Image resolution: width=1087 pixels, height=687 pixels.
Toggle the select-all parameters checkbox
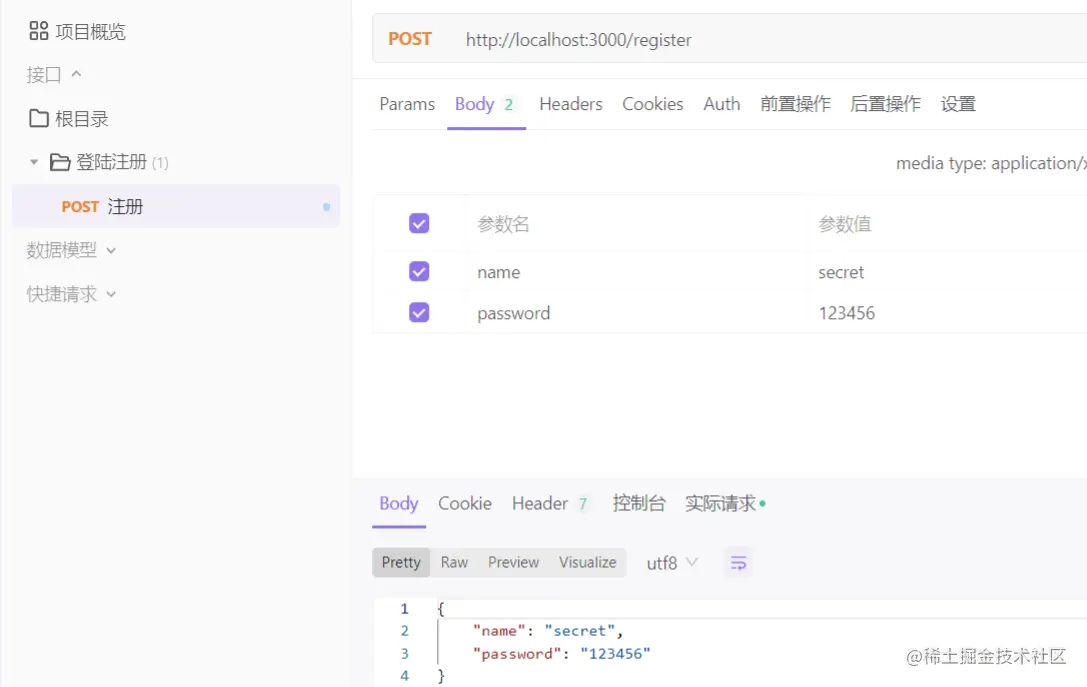(419, 223)
